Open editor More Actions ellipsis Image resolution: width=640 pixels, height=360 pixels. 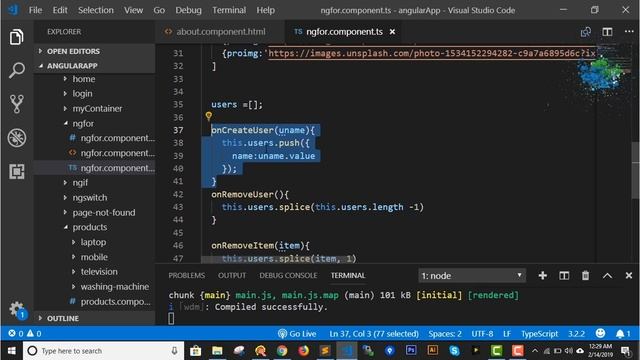pyautogui.click(x=629, y=31)
